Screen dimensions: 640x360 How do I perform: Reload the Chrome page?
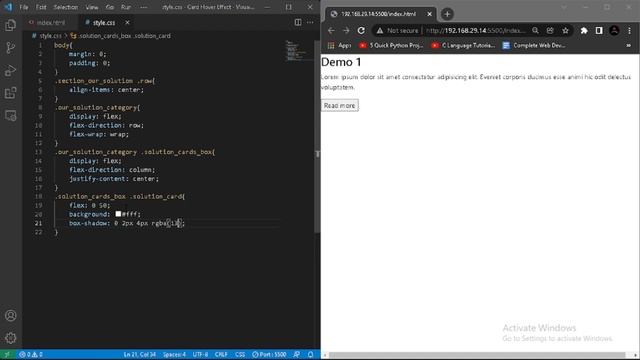(x=361, y=31)
